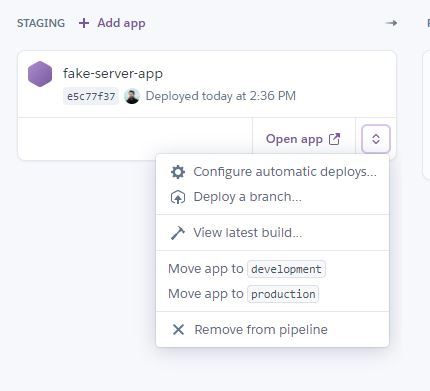This screenshot has width=430, height=391.
Task: Click the Open app button
Action: [x=304, y=139]
